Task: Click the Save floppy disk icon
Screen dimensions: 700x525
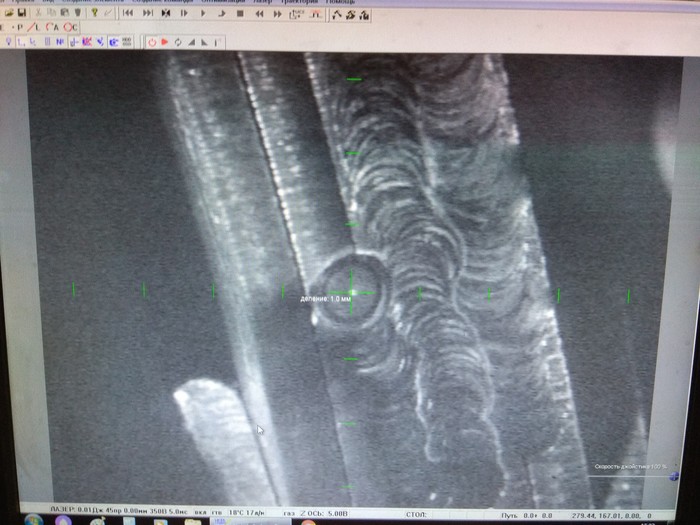Action: tap(21, 12)
